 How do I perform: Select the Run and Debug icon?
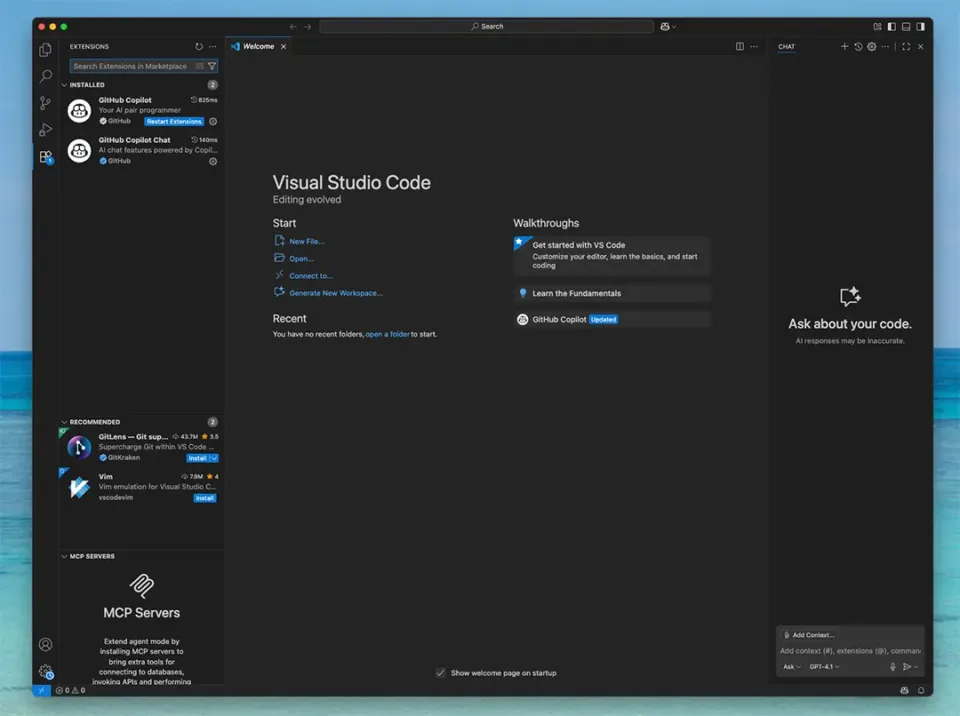(44, 130)
